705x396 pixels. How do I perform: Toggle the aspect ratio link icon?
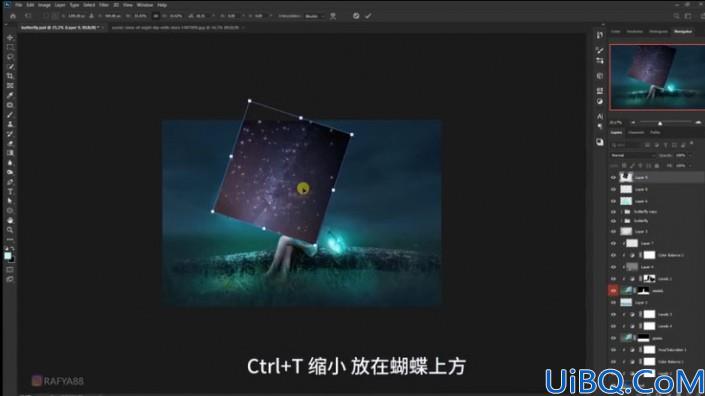pos(156,16)
